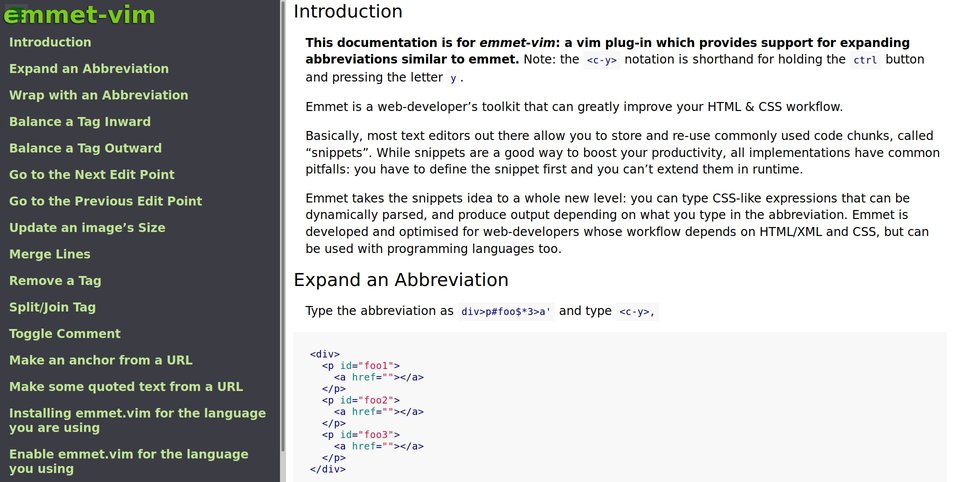The height and width of the screenshot is (482, 954).
Task: Jump to Balance a Tag Outward
Action: tap(85, 148)
